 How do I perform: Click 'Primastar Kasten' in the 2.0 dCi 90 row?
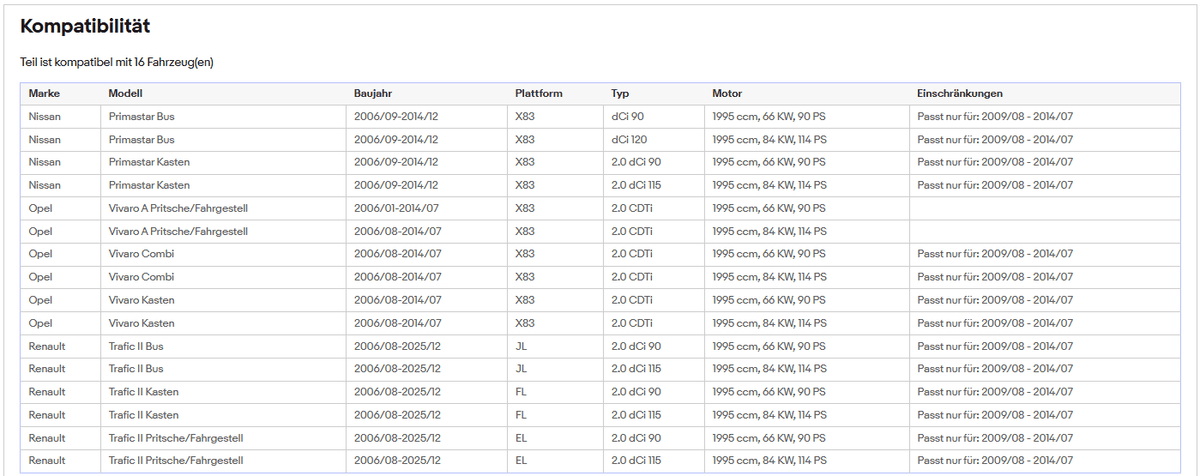click(x=149, y=162)
